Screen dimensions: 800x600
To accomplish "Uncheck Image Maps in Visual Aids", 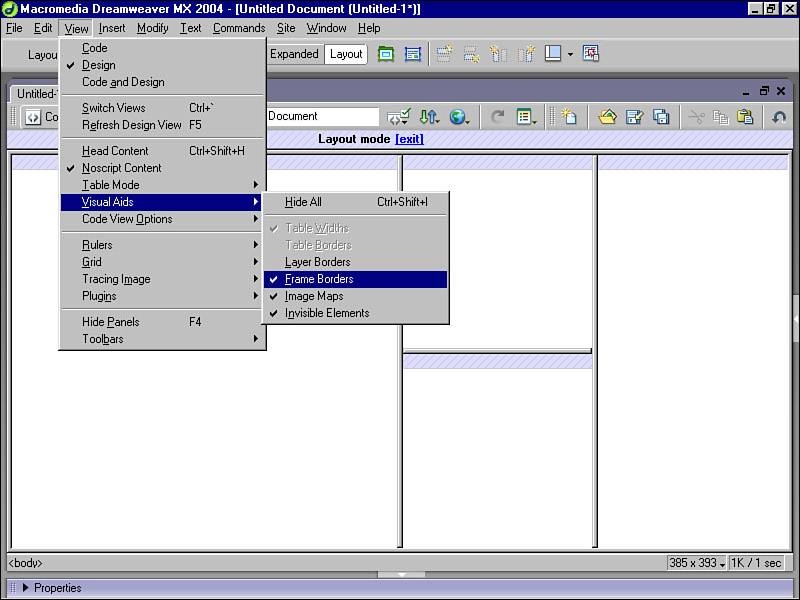I will click(313, 296).
